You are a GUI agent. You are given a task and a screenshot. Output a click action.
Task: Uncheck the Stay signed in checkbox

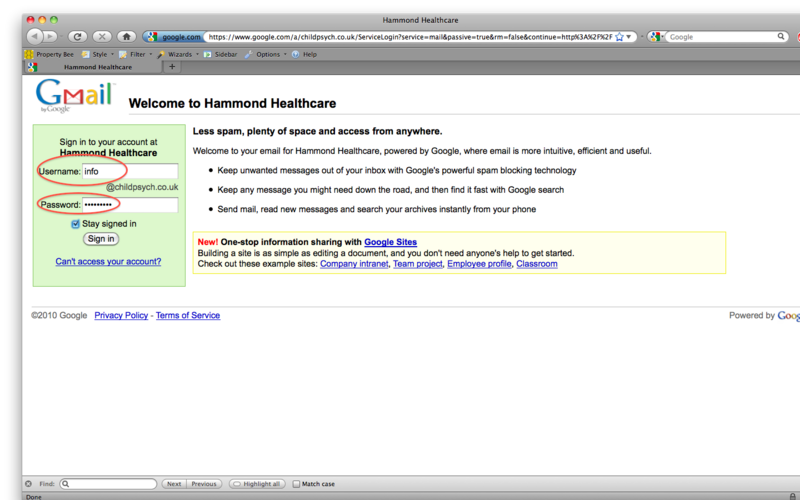(76, 223)
